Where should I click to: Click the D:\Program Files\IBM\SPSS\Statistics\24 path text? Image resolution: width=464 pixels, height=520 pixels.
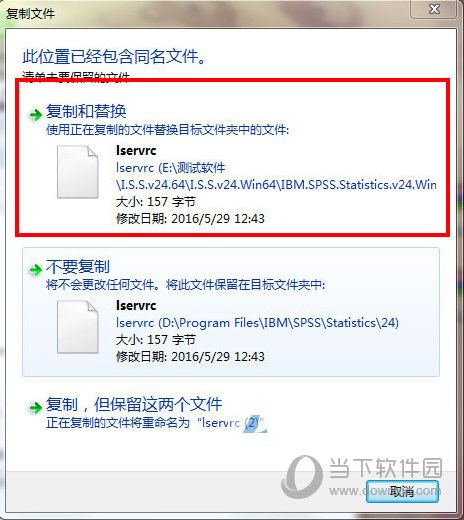point(257,323)
